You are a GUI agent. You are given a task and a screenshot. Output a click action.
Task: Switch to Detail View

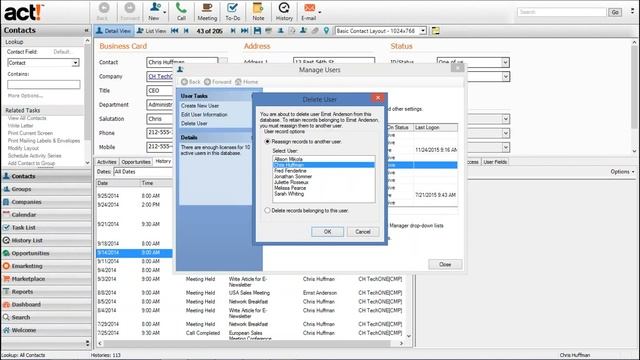(113, 31)
